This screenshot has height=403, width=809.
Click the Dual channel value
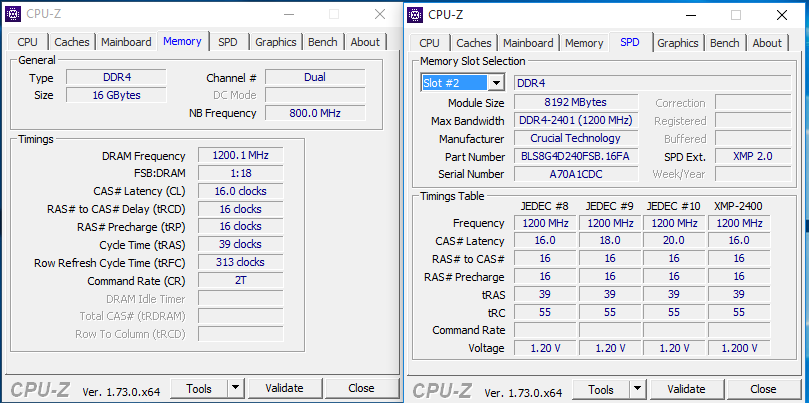point(315,77)
